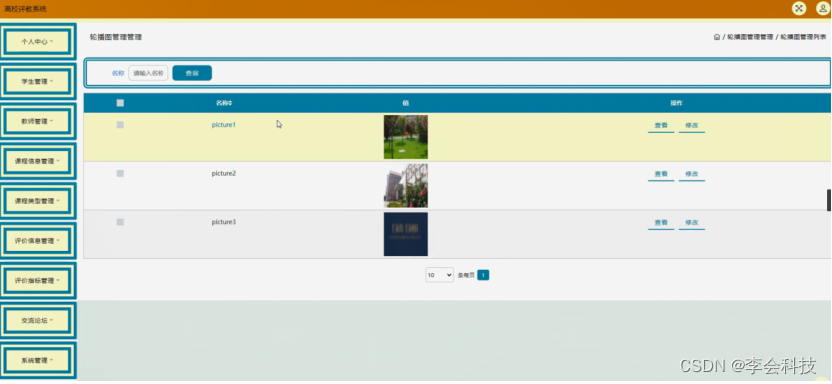Click the home icon in breadcrumb
Image resolution: width=832 pixels, height=384 pixels.
tap(717, 37)
